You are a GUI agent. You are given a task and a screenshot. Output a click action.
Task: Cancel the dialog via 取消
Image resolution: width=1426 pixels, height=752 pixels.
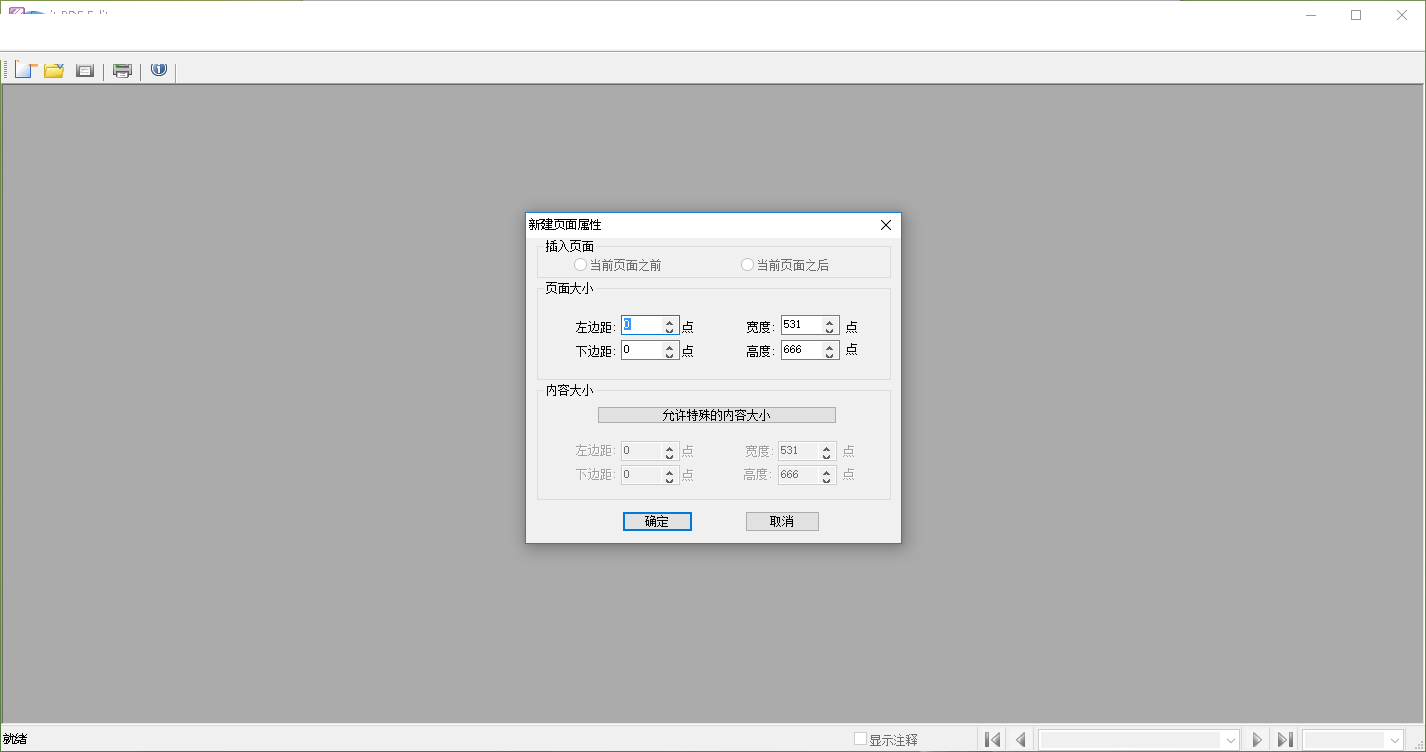(782, 521)
